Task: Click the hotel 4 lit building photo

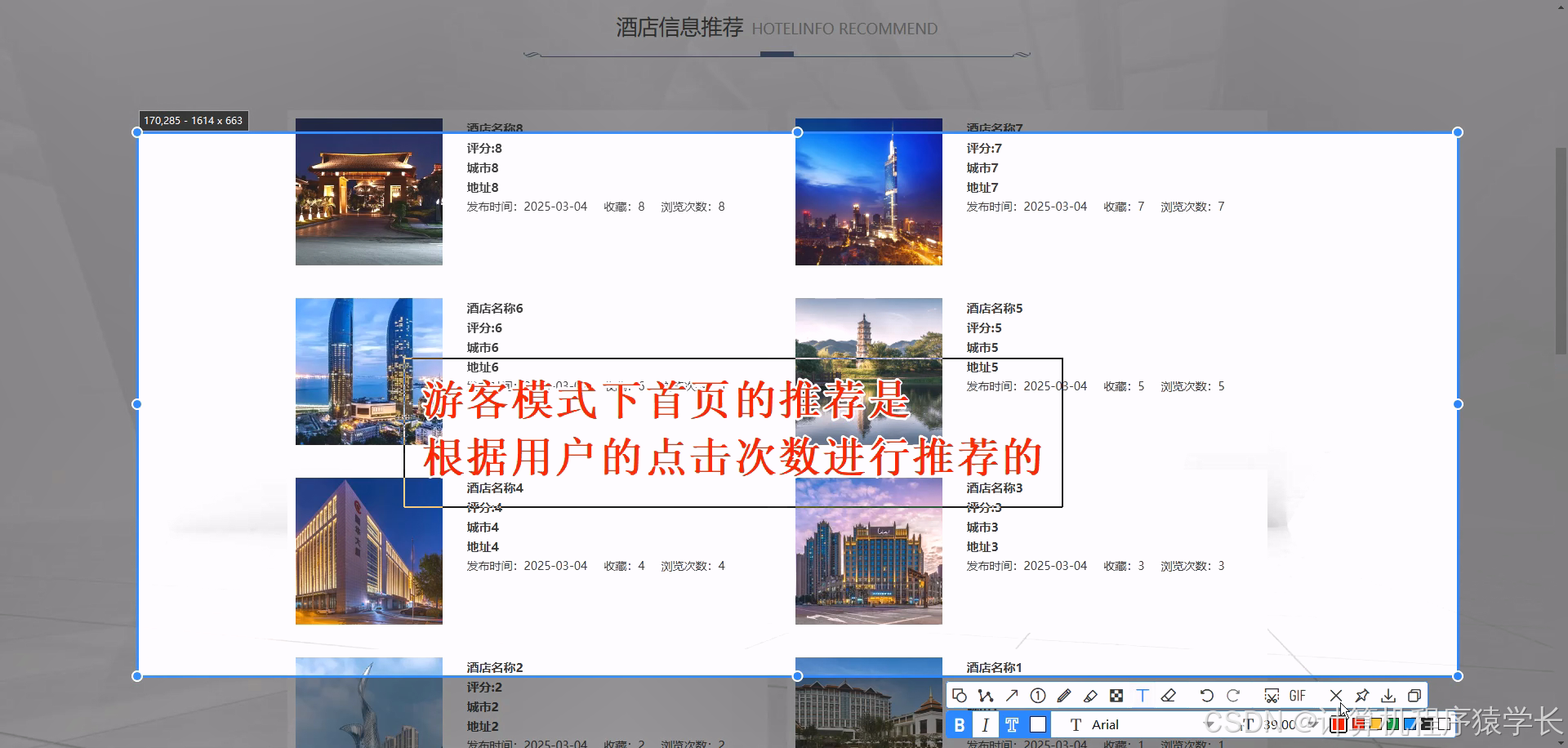Action: pos(369,551)
